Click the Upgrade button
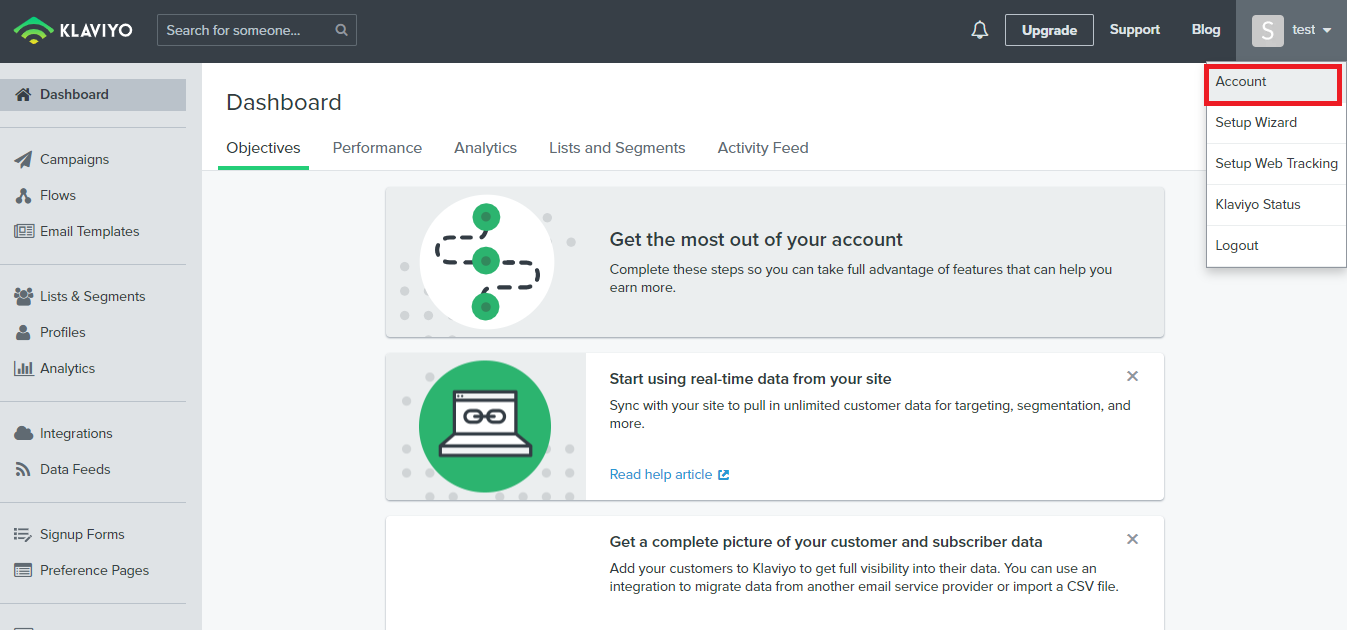The image size is (1347, 630). point(1049,30)
